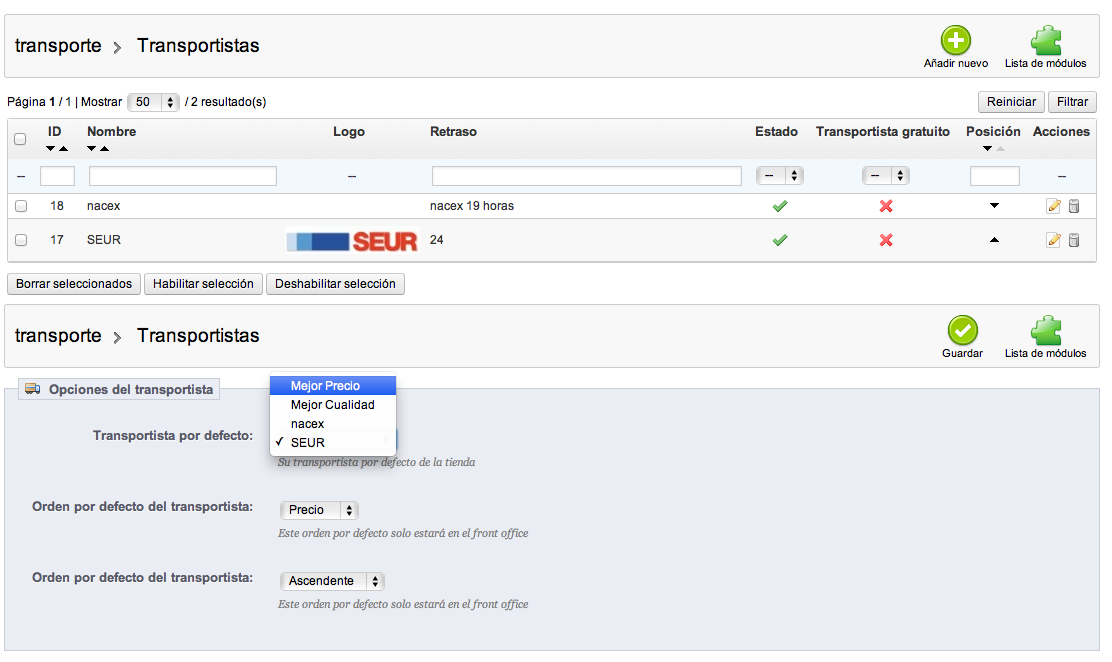Toggle the nacex green status checkmark
Image resolution: width=1112 pixels, height=662 pixels.
780,207
